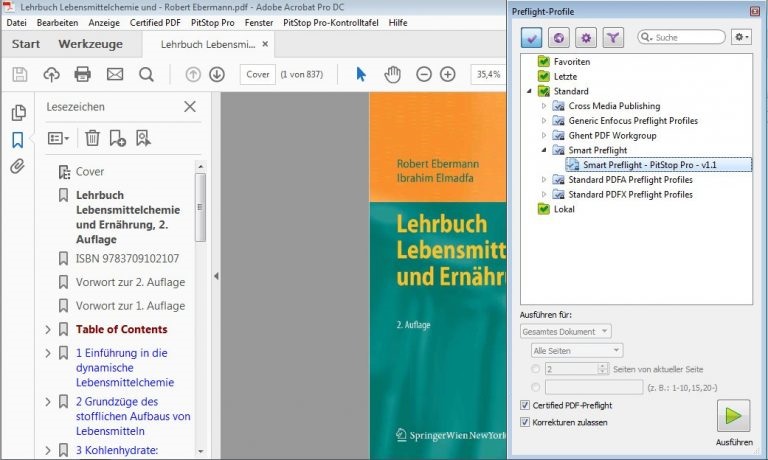This screenshot has height=460, width=768.
Task: Expand 2 Grundzüge bookmark chapter
Action: coord(48,402)
